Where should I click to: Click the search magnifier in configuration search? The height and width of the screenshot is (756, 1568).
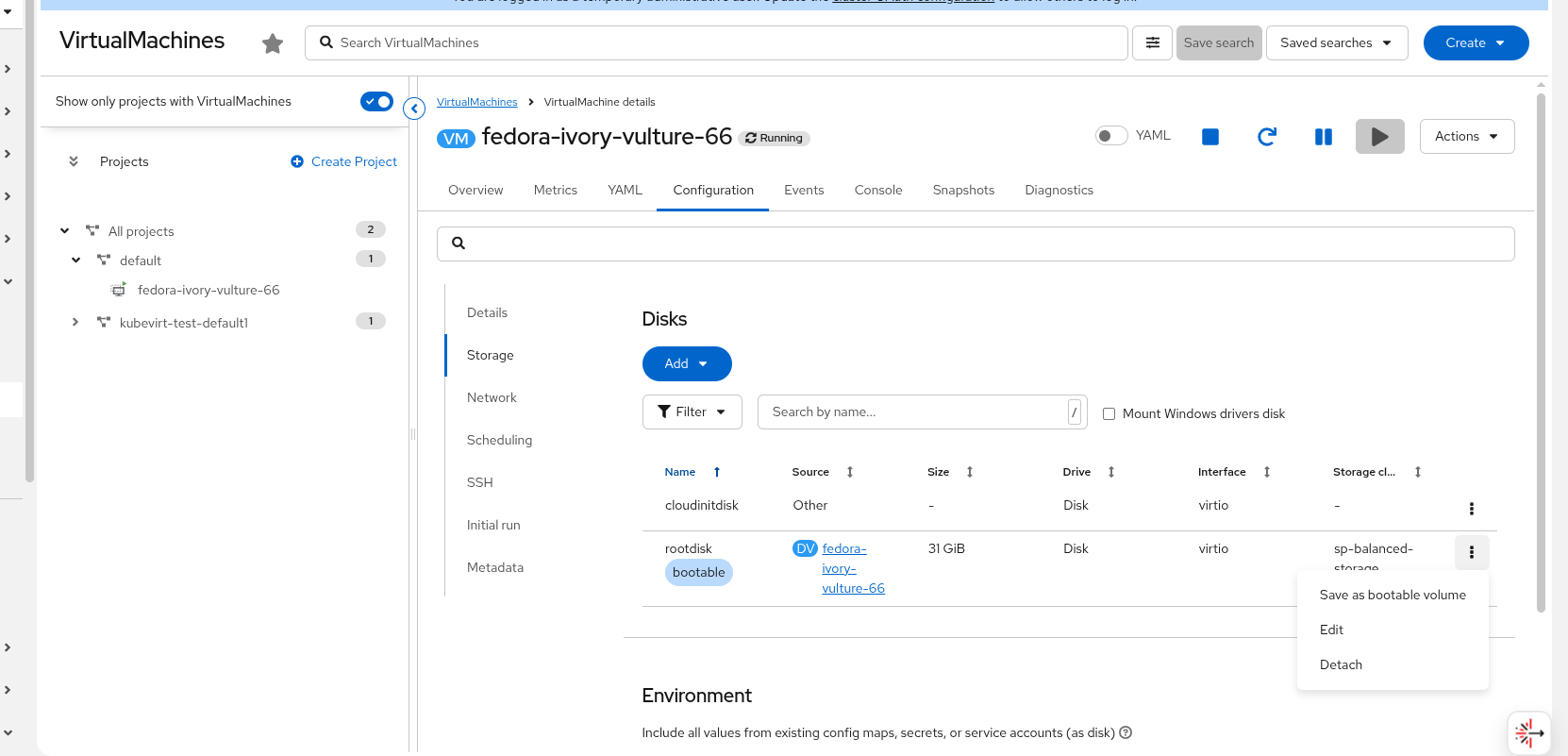tap(459, 244)
